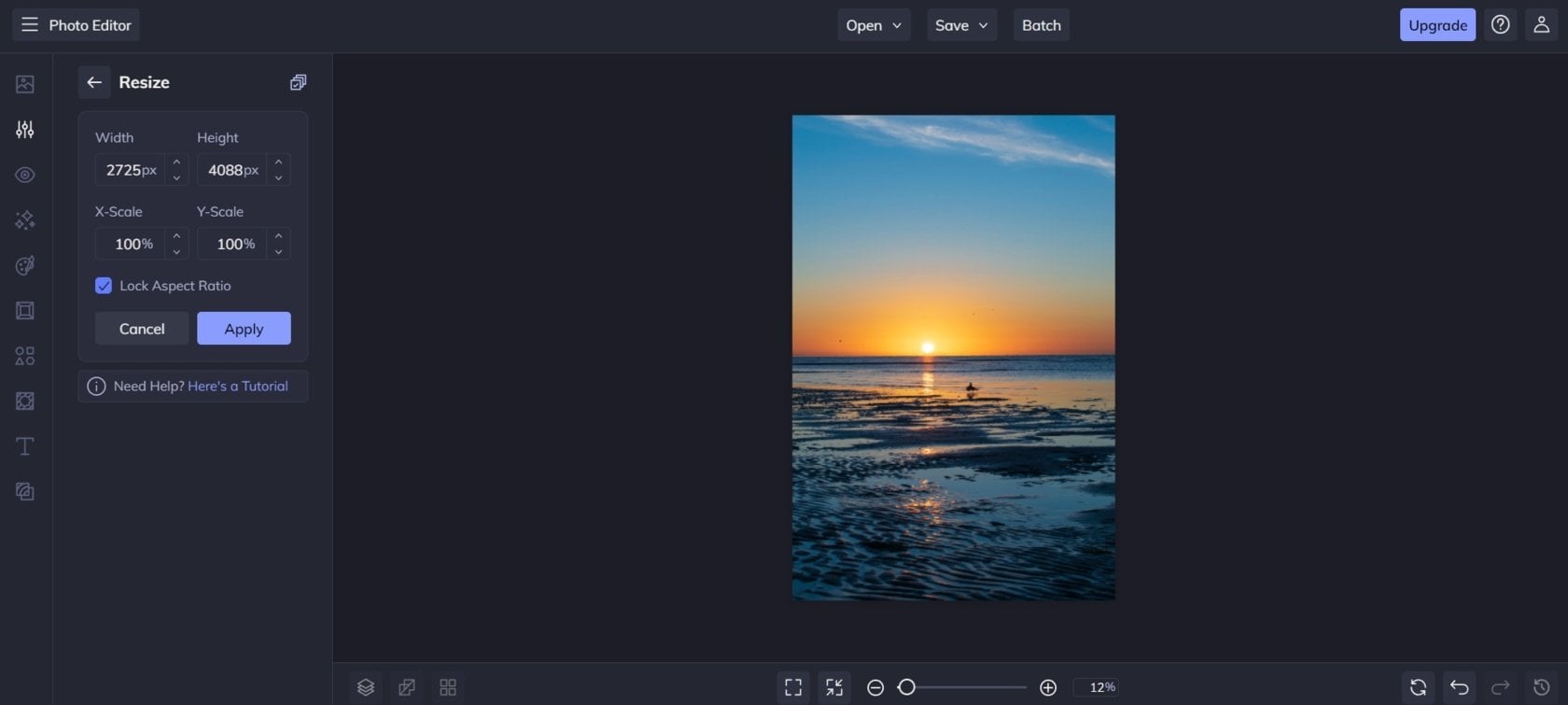Select the Text tool icon

(25, 446)
